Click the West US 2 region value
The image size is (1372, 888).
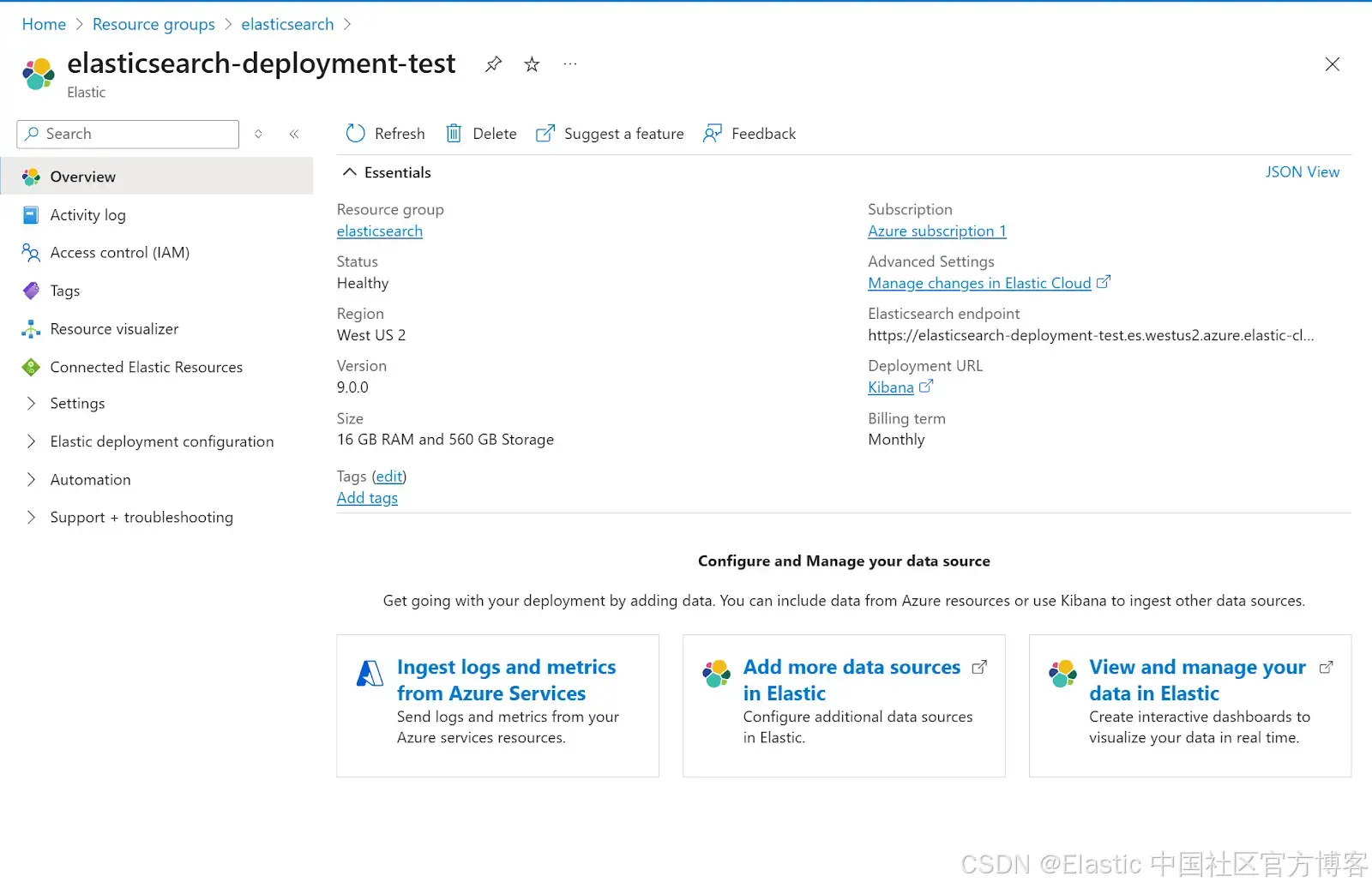click(371, 335)
